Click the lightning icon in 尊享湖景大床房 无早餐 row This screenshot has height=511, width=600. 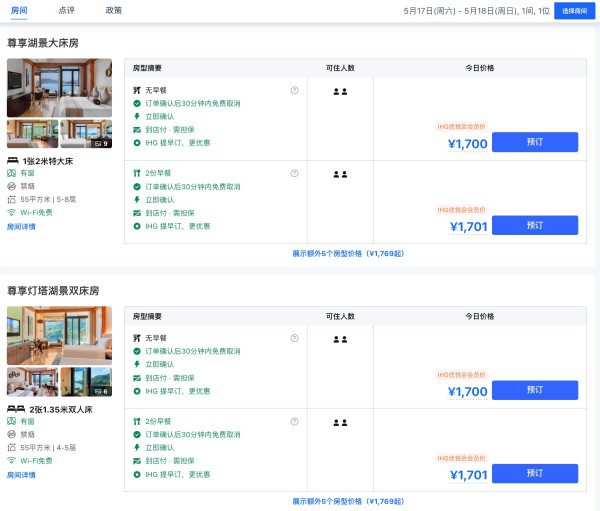[x=137, y=116]
